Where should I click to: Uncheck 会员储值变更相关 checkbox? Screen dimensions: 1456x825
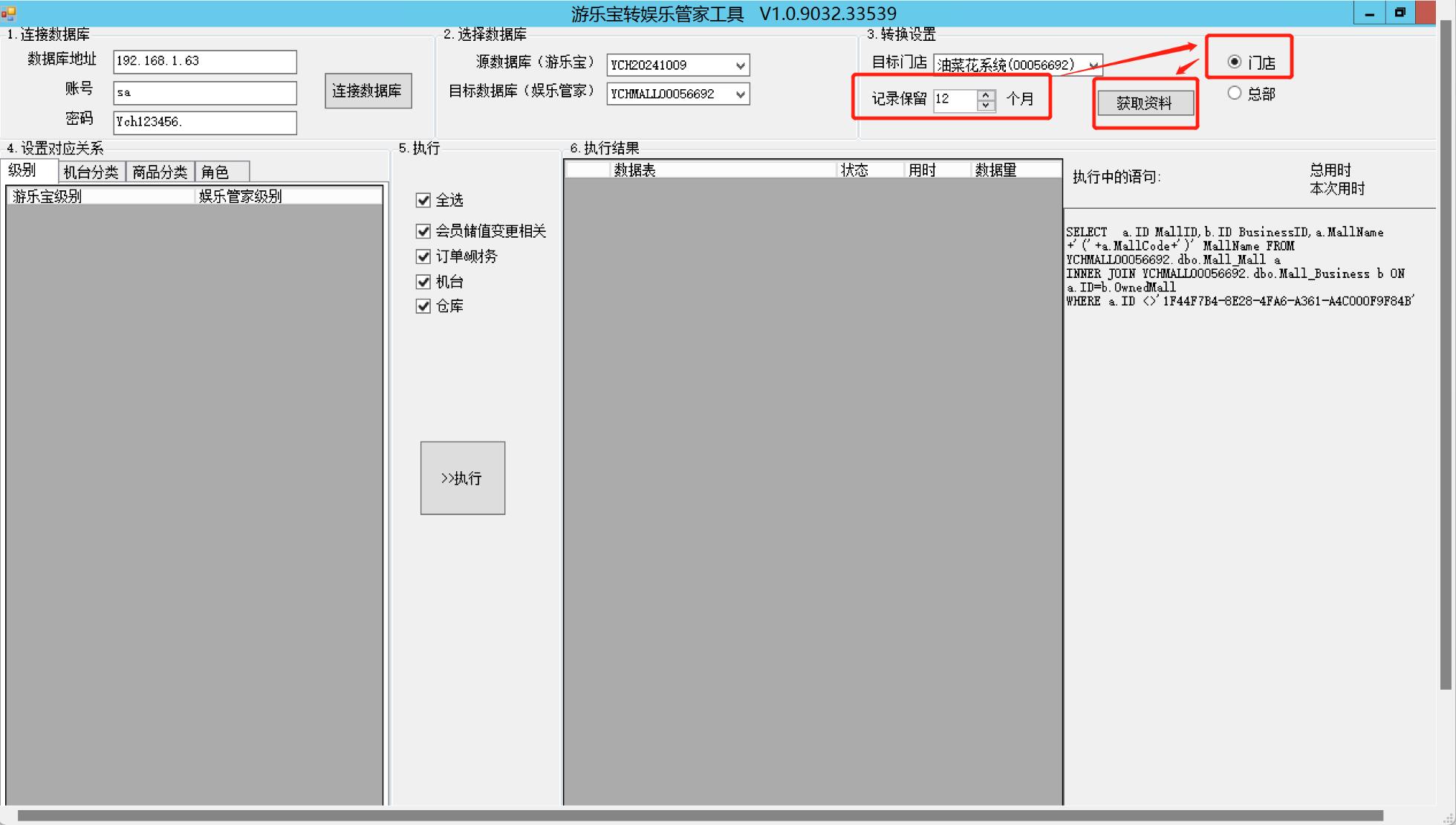[x=423, y=231]
